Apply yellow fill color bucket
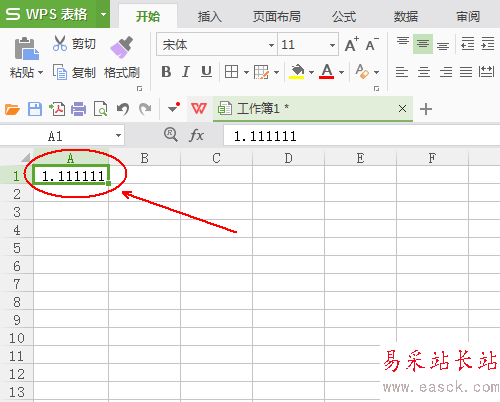 point(297,72)
